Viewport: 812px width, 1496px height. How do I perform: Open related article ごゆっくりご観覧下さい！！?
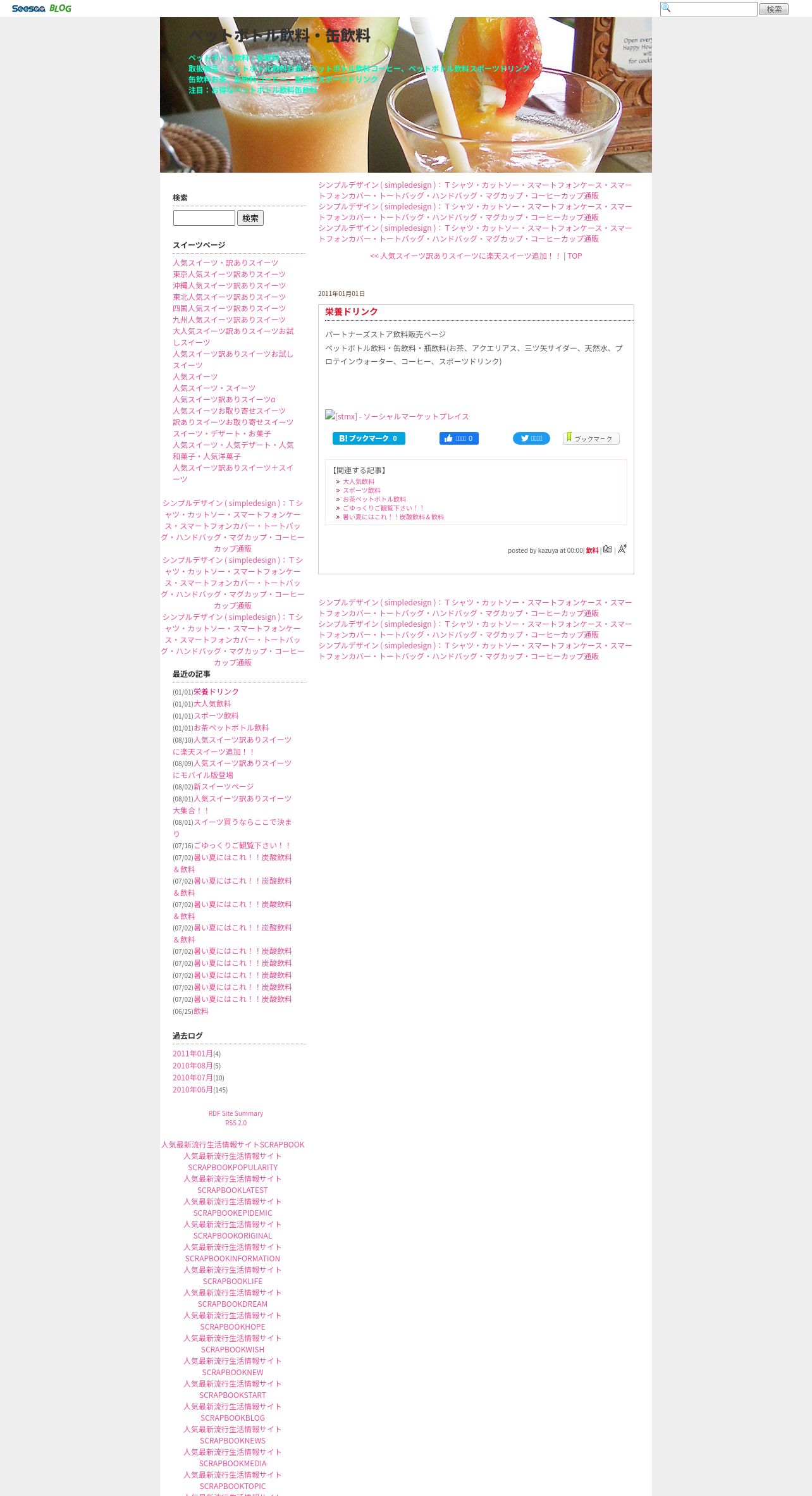click(383, 508)
